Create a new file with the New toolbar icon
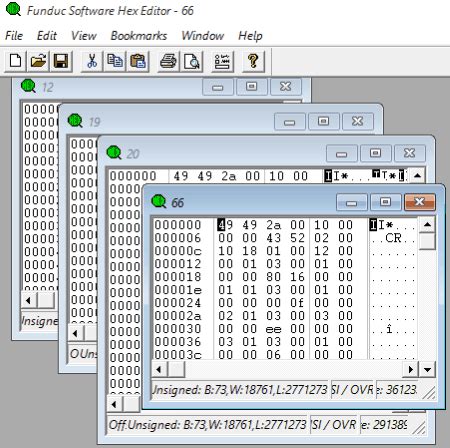The image size is (450, 448). pos(15,61)
